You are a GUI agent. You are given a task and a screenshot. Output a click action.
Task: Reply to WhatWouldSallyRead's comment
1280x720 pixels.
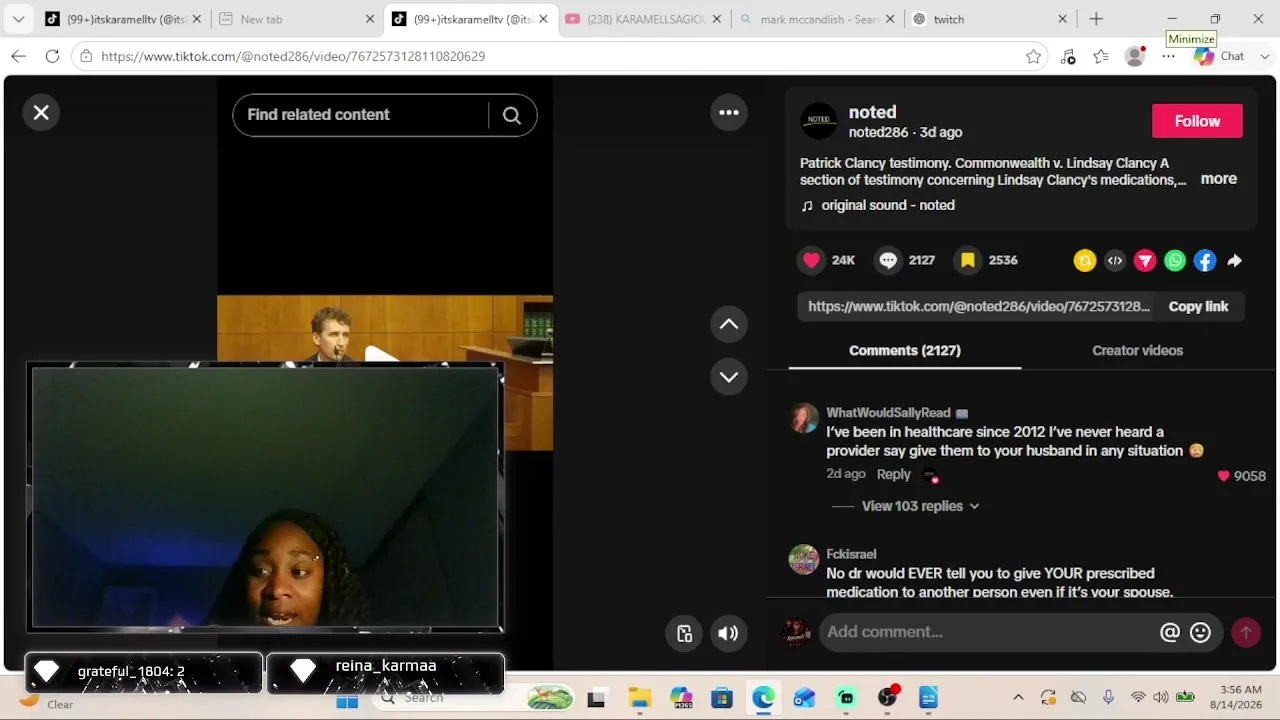894,475
